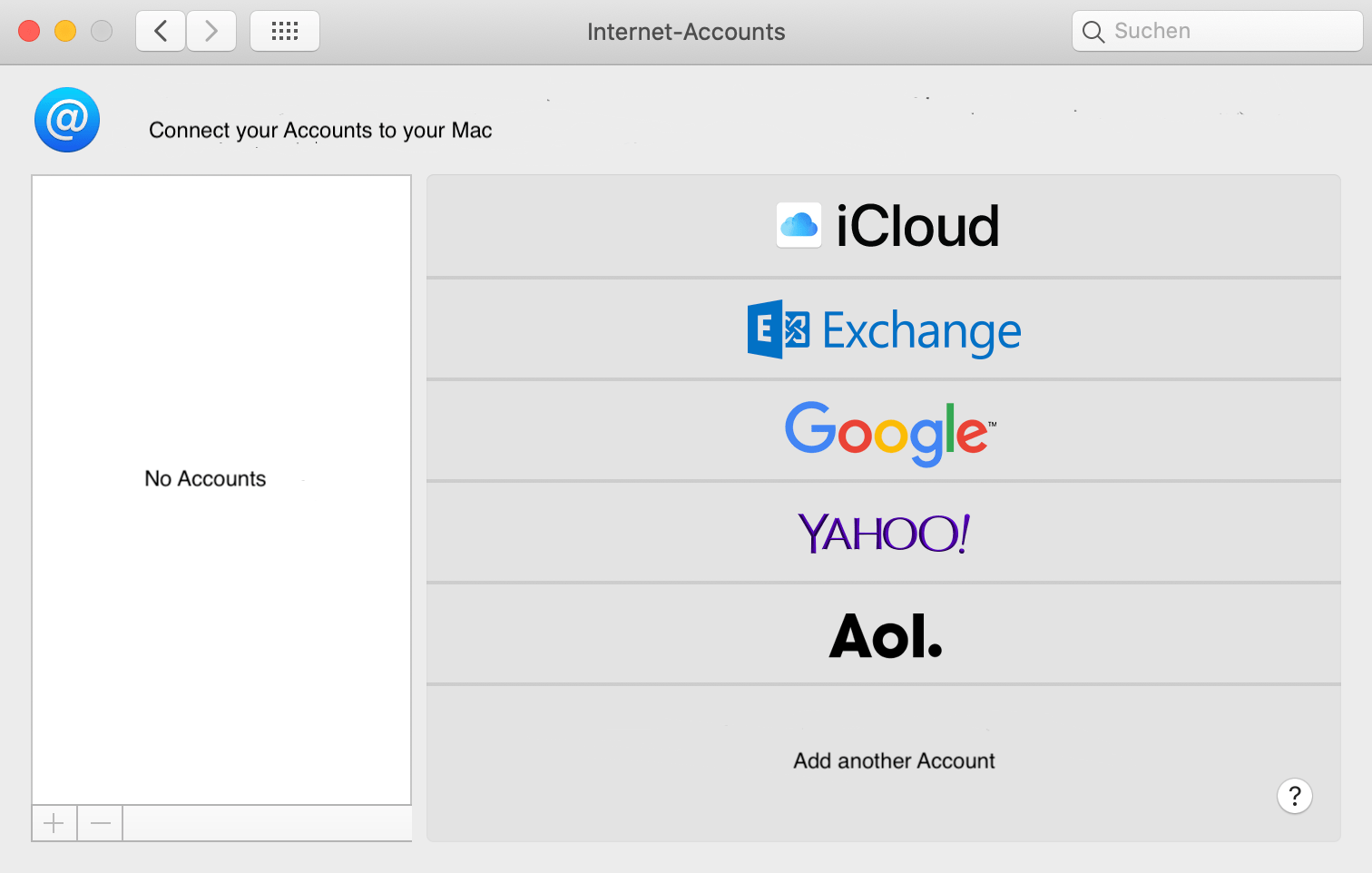Click the plus button to add account
The width and height of the screenshot is (1372, 873).
tap(54, 823)
